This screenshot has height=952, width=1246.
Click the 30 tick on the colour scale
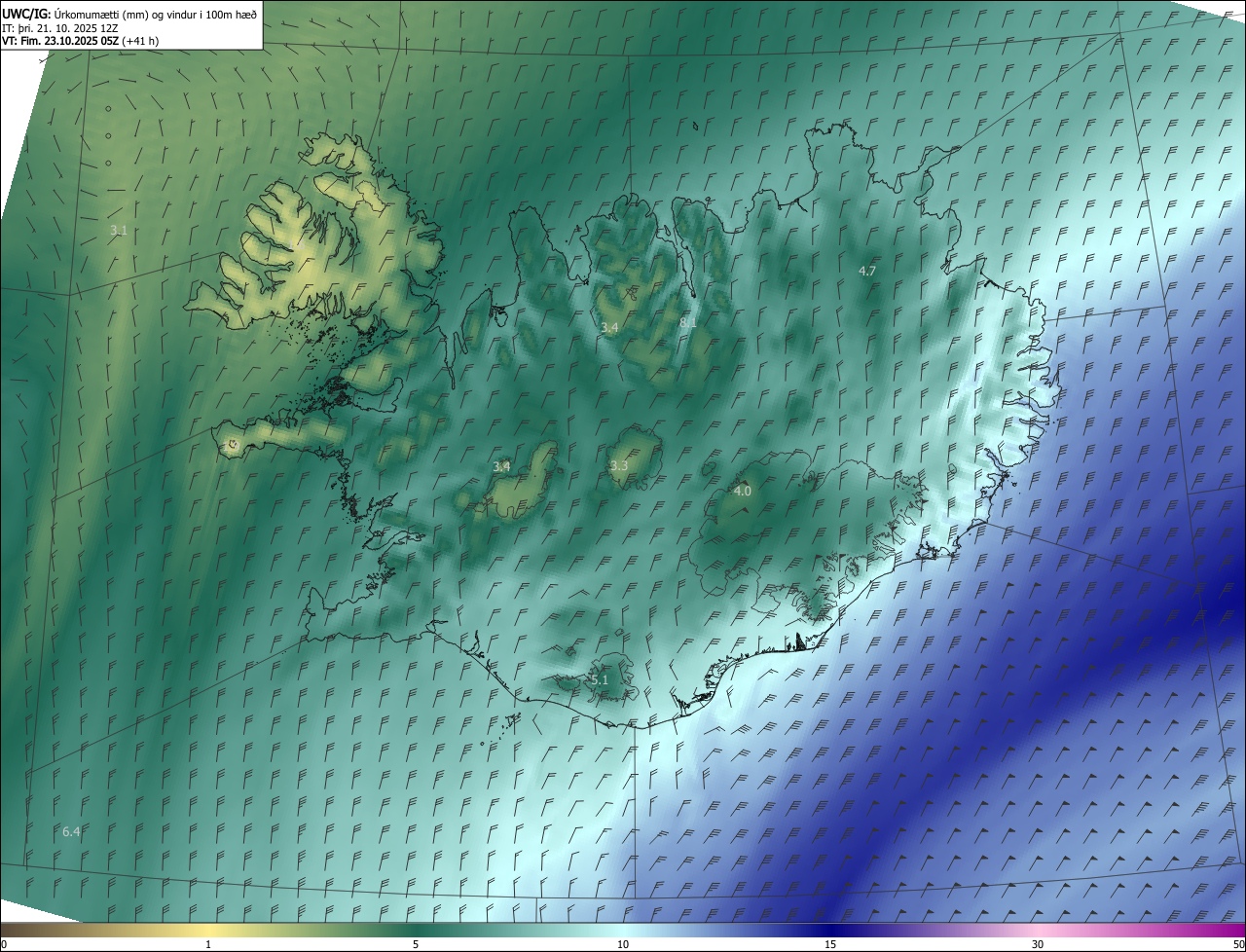[x=1038, y=944]
